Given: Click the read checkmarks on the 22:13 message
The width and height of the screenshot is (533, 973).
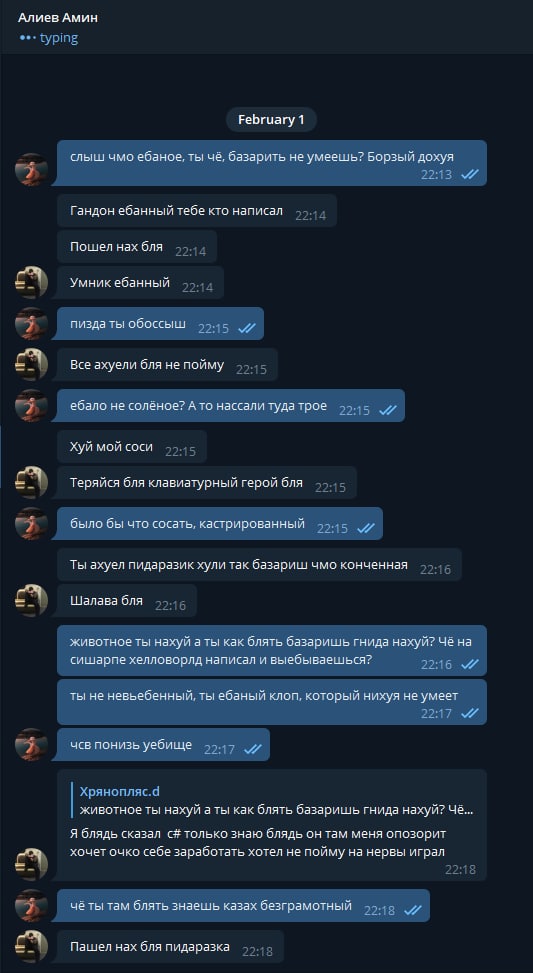Looking at the screenshot, I should click(470, 174).
